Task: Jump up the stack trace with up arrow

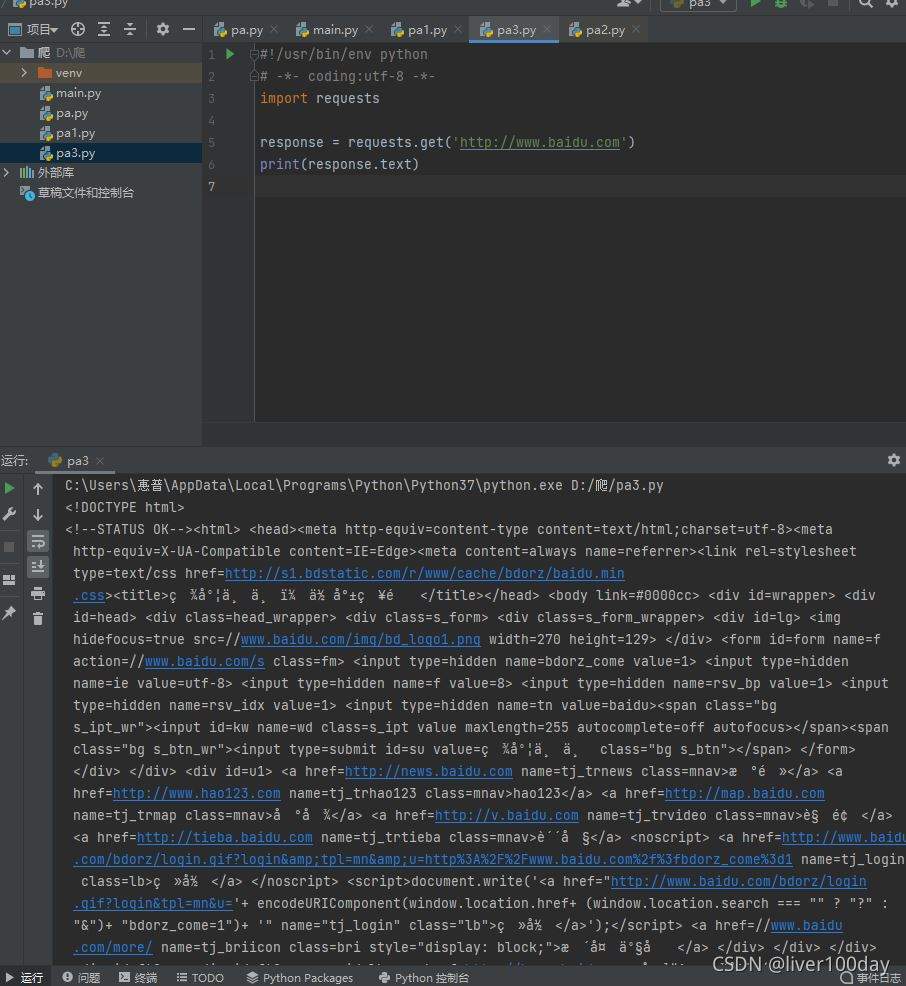Action: 38,489
